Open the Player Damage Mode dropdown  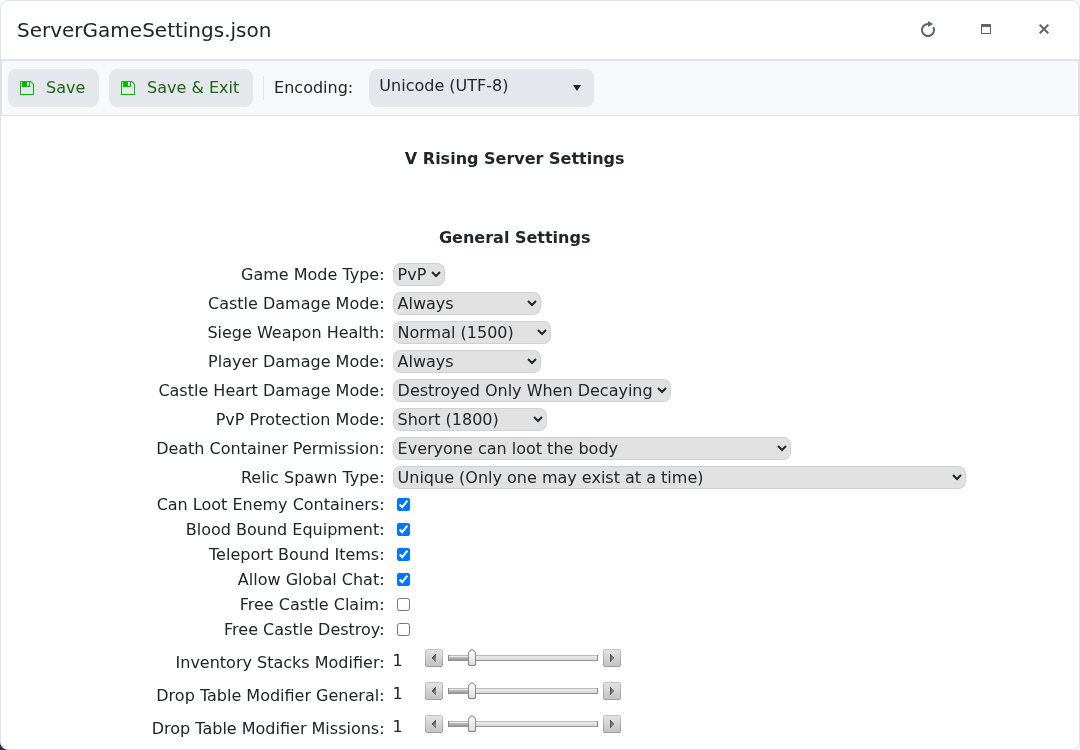click(467, 361)
